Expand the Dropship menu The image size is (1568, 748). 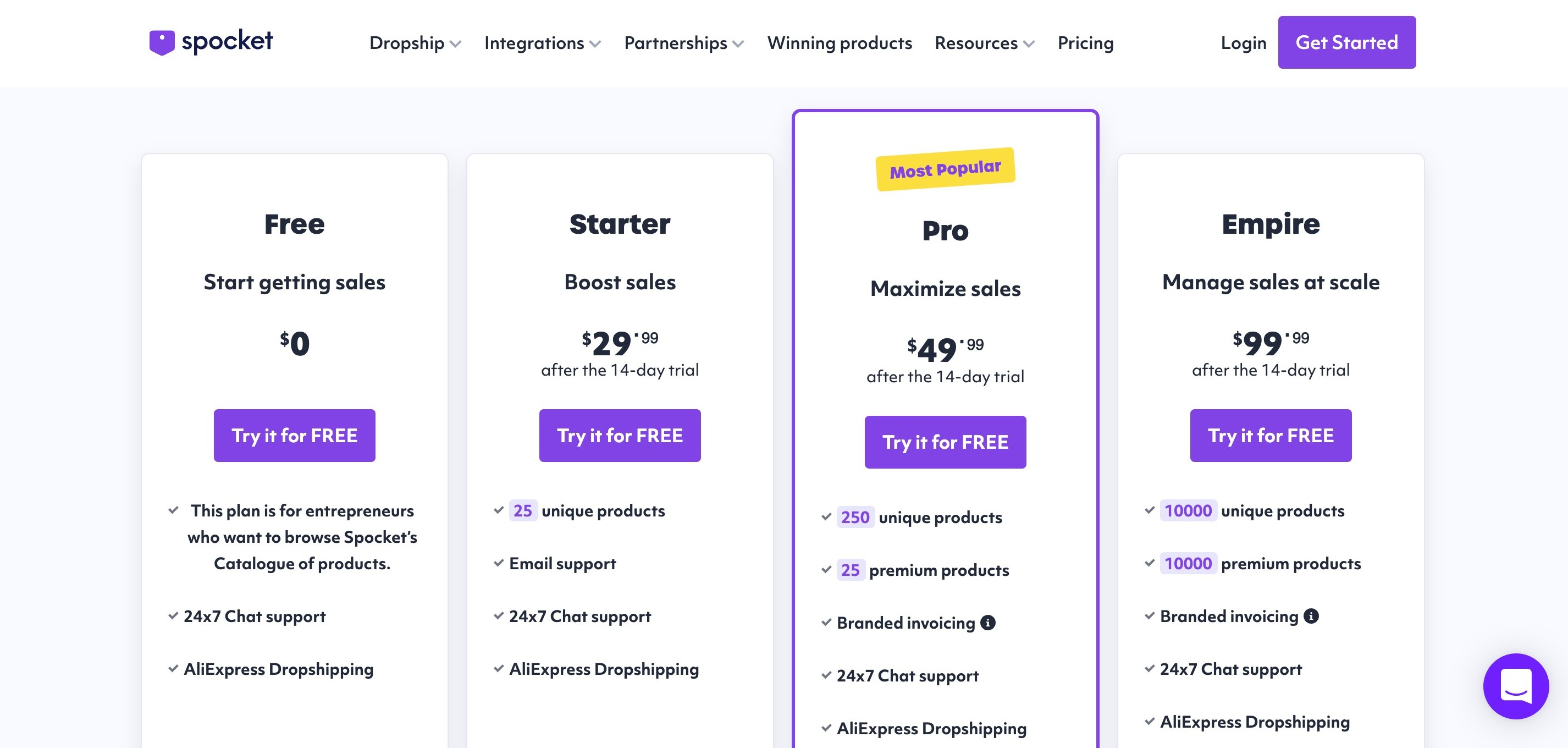click(x=415, y=43)
